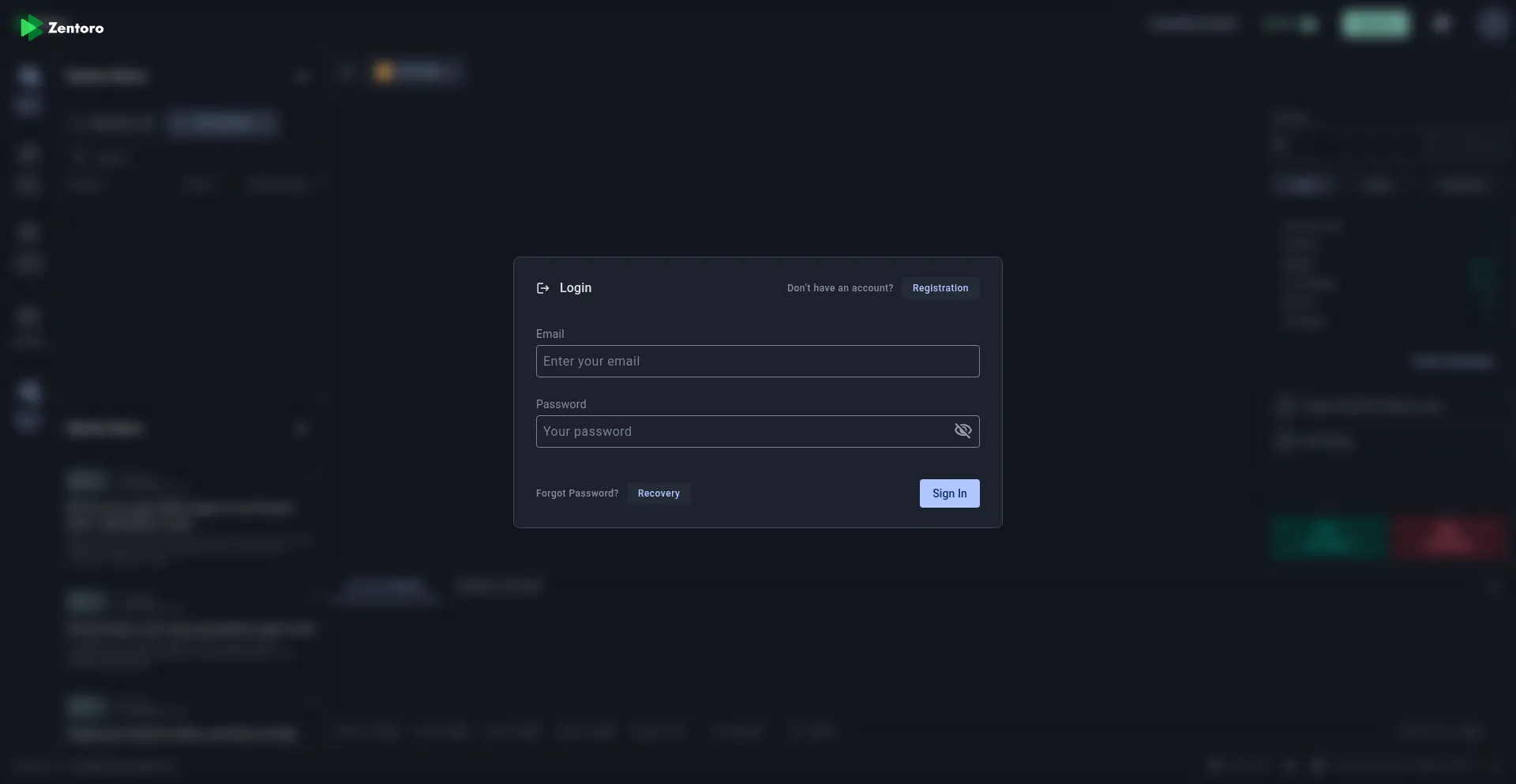Click the blurred green trade button at right
Screen dimensions: 1516x784
coord(1329,537)
